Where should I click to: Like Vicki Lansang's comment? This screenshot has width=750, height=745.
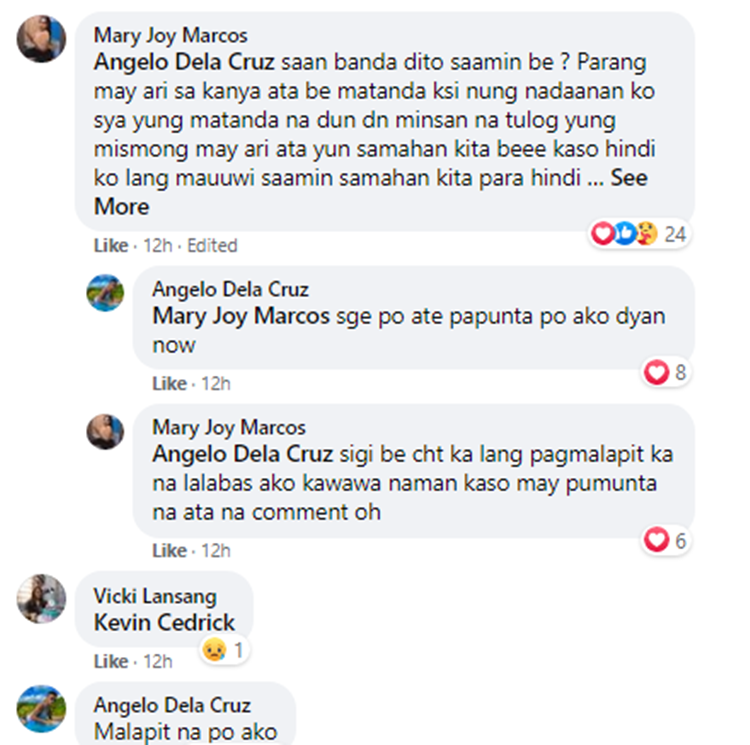pyautogui.click(x=111, y=662)
